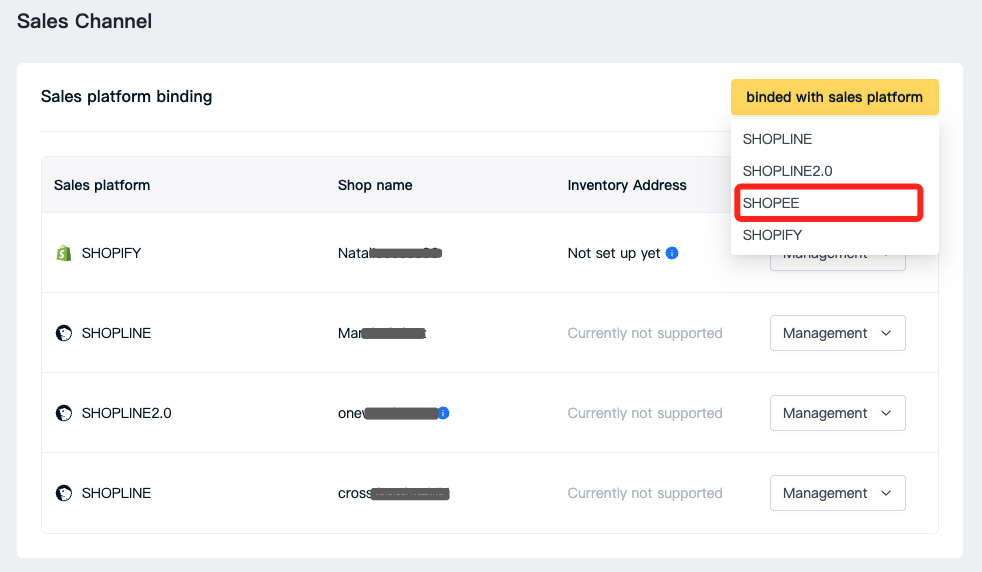Click the 'Sales platform' column header
982x572 pixels.
[102, 185]
